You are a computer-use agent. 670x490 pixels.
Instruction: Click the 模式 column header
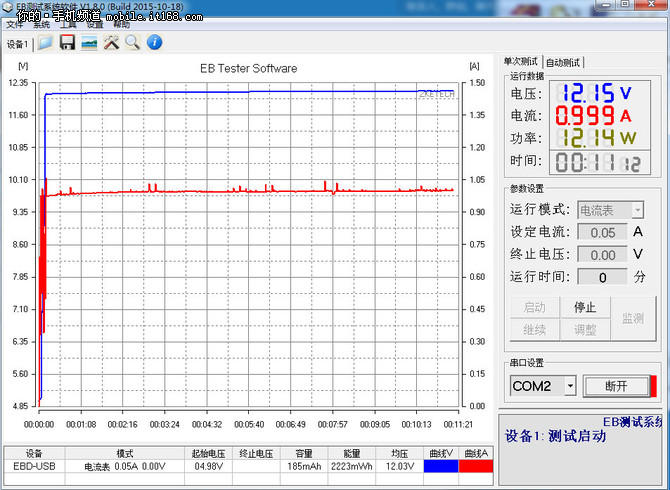125,453
